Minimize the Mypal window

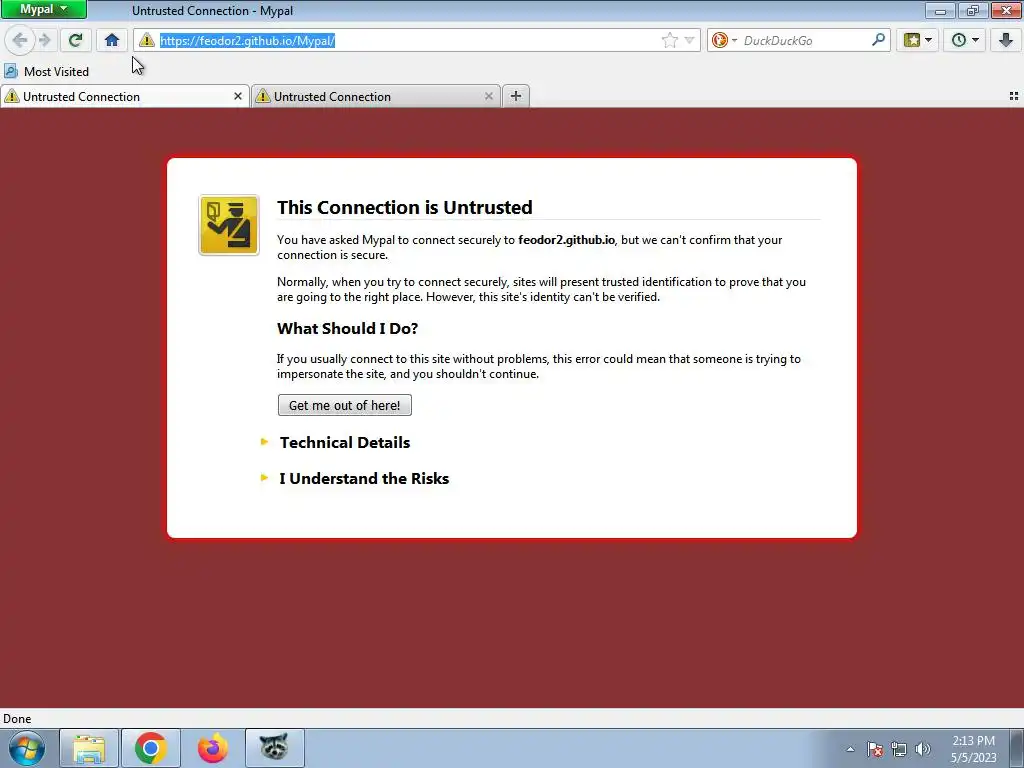point(940,10)
